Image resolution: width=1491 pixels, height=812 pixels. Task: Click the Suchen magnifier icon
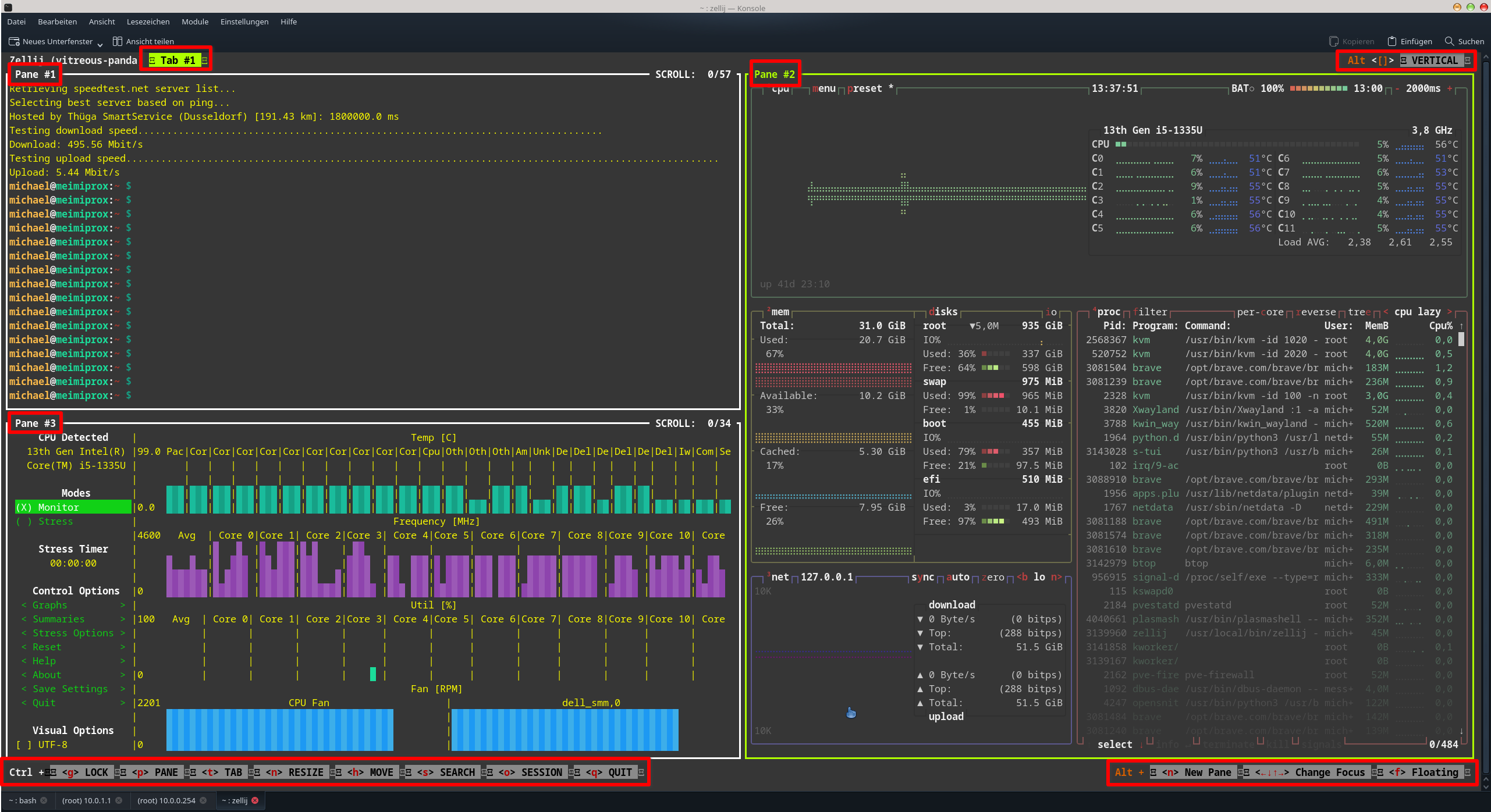1450,41
